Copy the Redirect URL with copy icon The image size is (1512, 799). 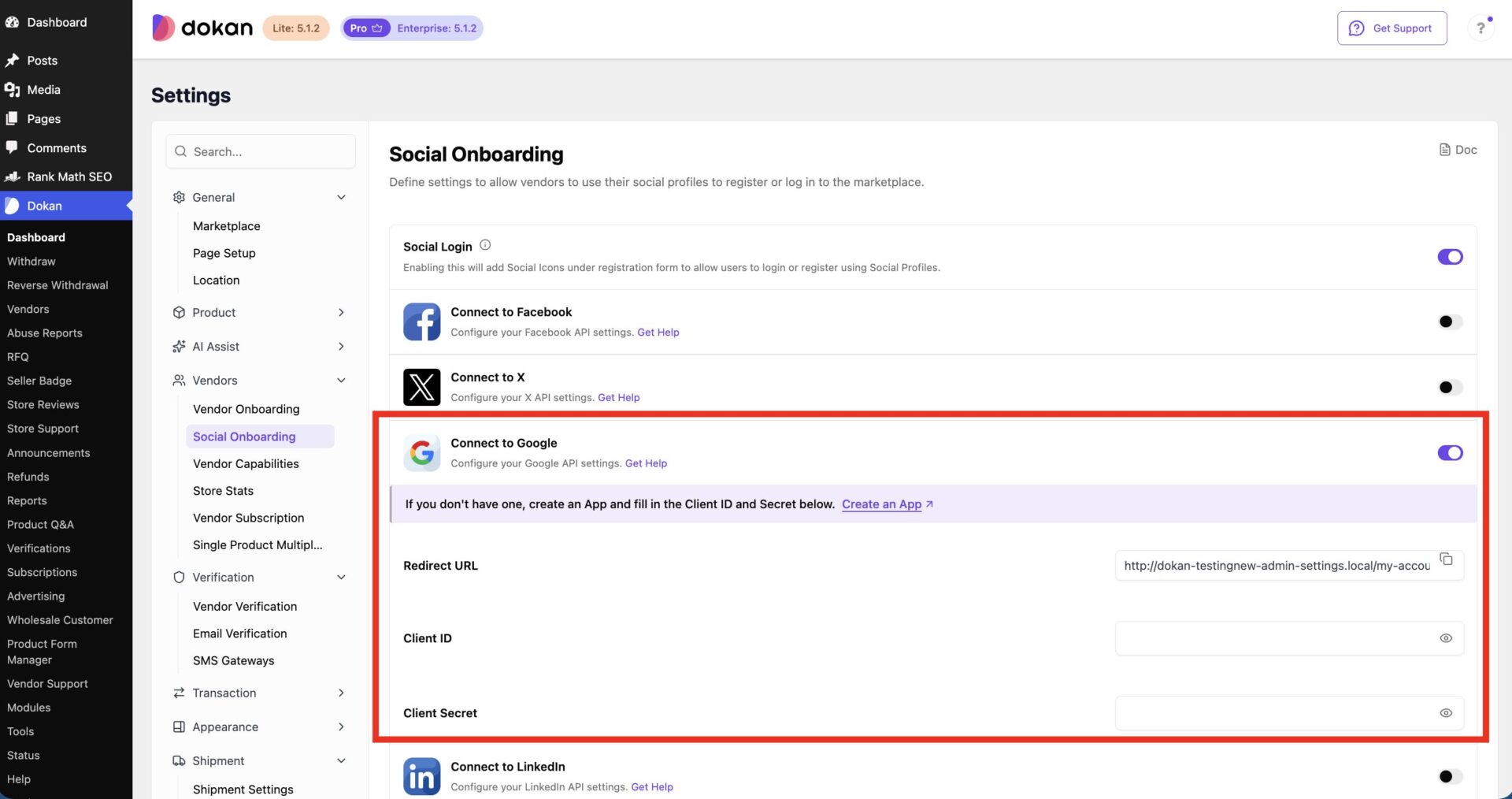[1446, 559]
